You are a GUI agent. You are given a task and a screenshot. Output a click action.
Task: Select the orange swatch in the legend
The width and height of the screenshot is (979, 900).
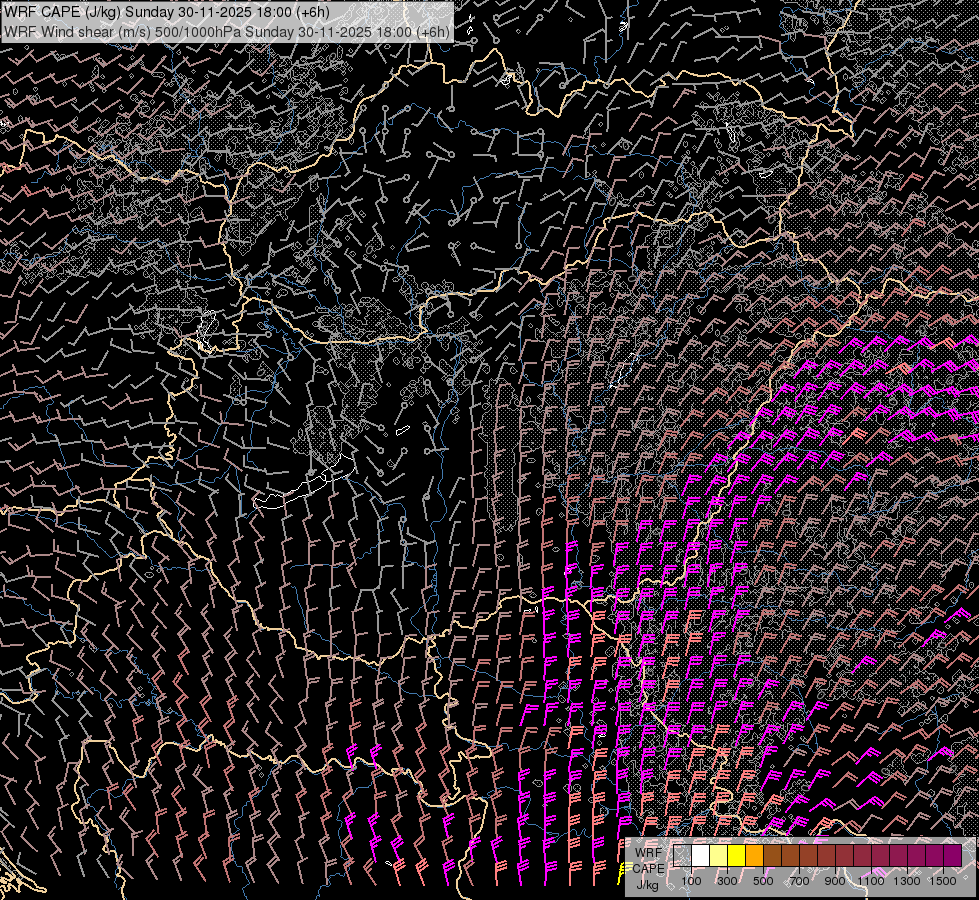(x=755, y=855)
